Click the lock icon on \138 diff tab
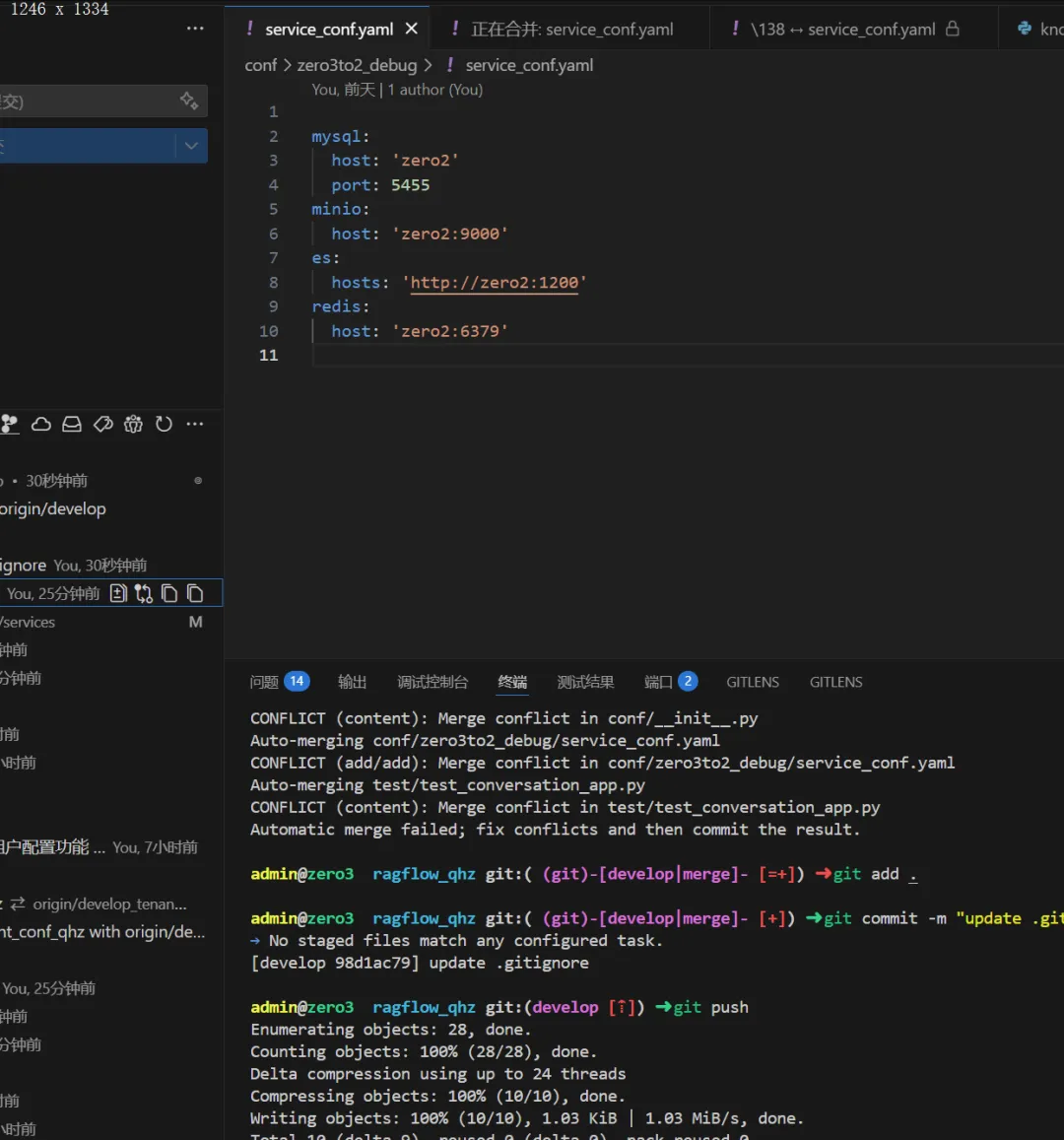The image size is (1064, 1140). (x=952, y=29)
